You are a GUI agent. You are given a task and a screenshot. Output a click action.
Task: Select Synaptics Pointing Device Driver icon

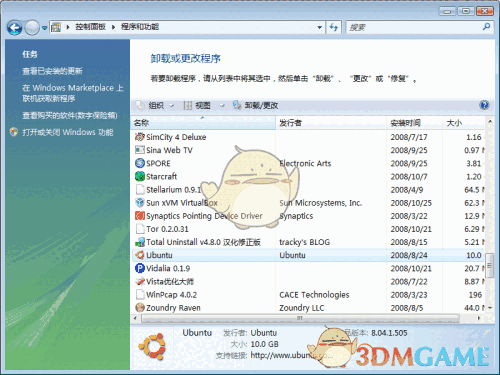coord(140,216)
